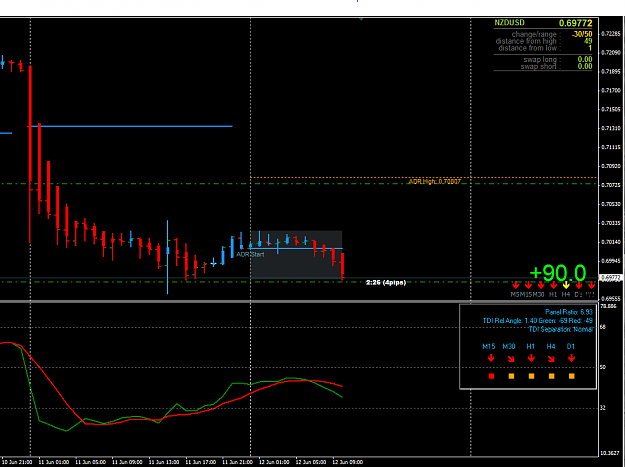Viewport: 625px width, 467px height.
Task: Click the 'distance from low' label
Action: point(529,48)
